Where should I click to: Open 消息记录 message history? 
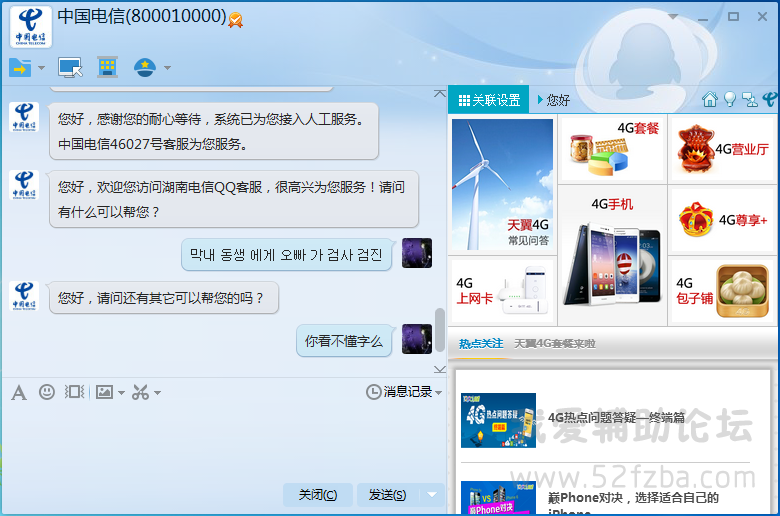pos(399,392)
